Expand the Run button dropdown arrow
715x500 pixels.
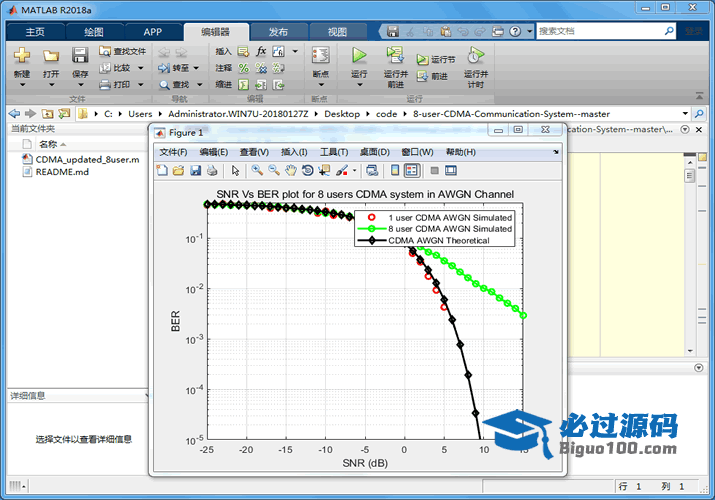pyautogui.click(x=359, y=85)
